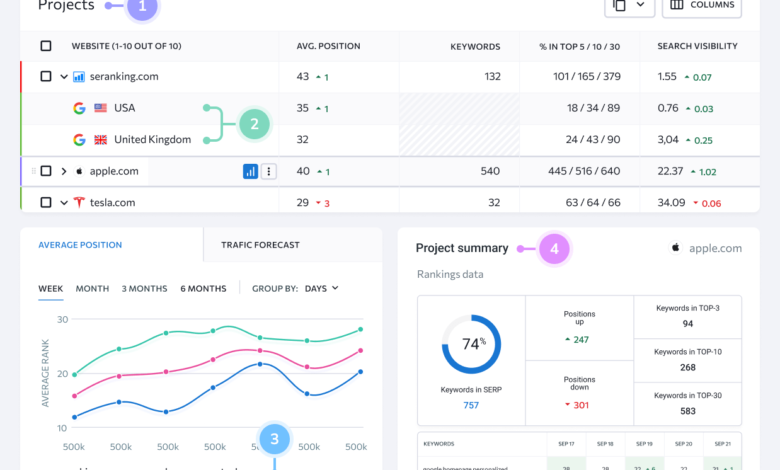Viewport: 780px width, 470px height.
Task: Click last point on blue chart line
Action: (x=361, y=372)
